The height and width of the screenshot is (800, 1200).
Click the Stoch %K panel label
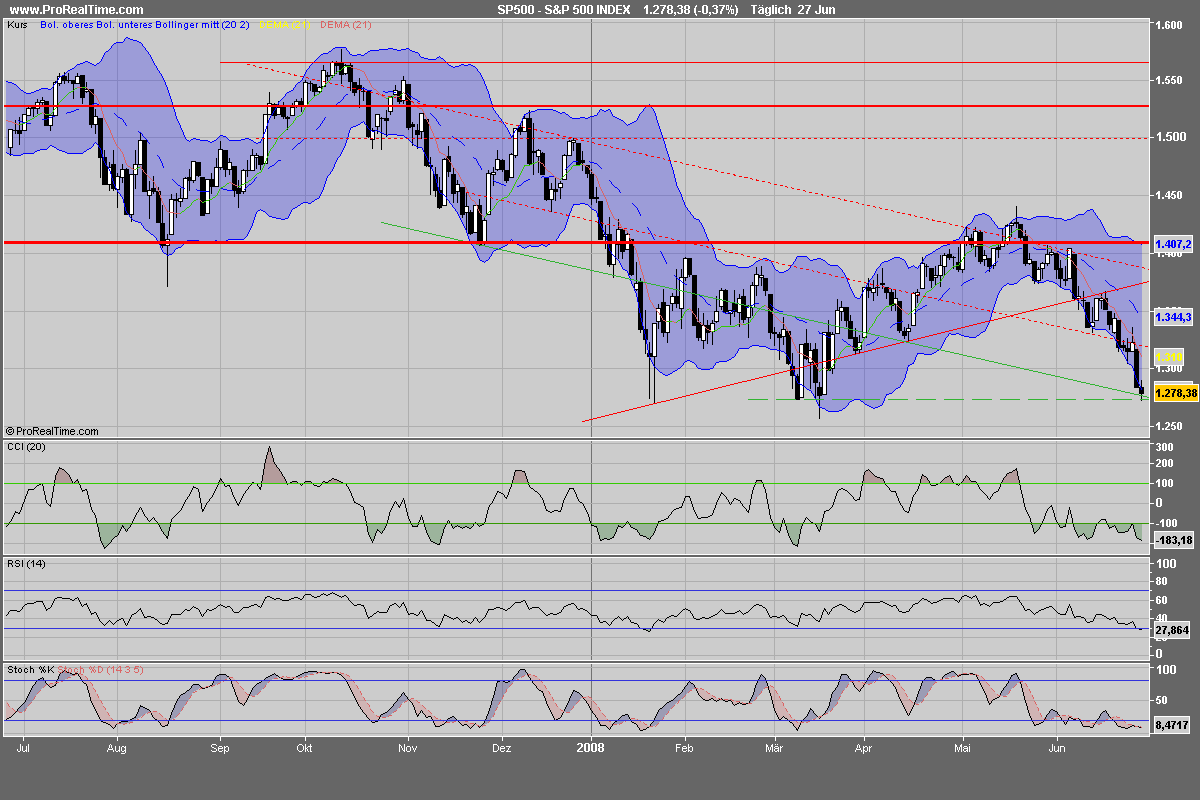point(29,669)
